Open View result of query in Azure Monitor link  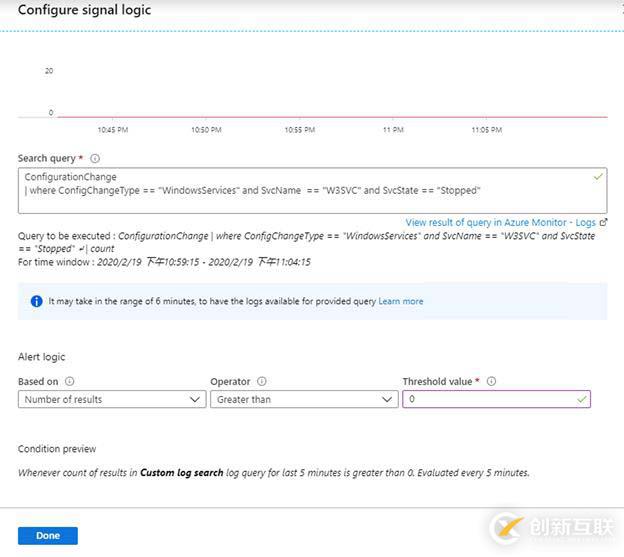pyautogui.click(x=501, y=222)
